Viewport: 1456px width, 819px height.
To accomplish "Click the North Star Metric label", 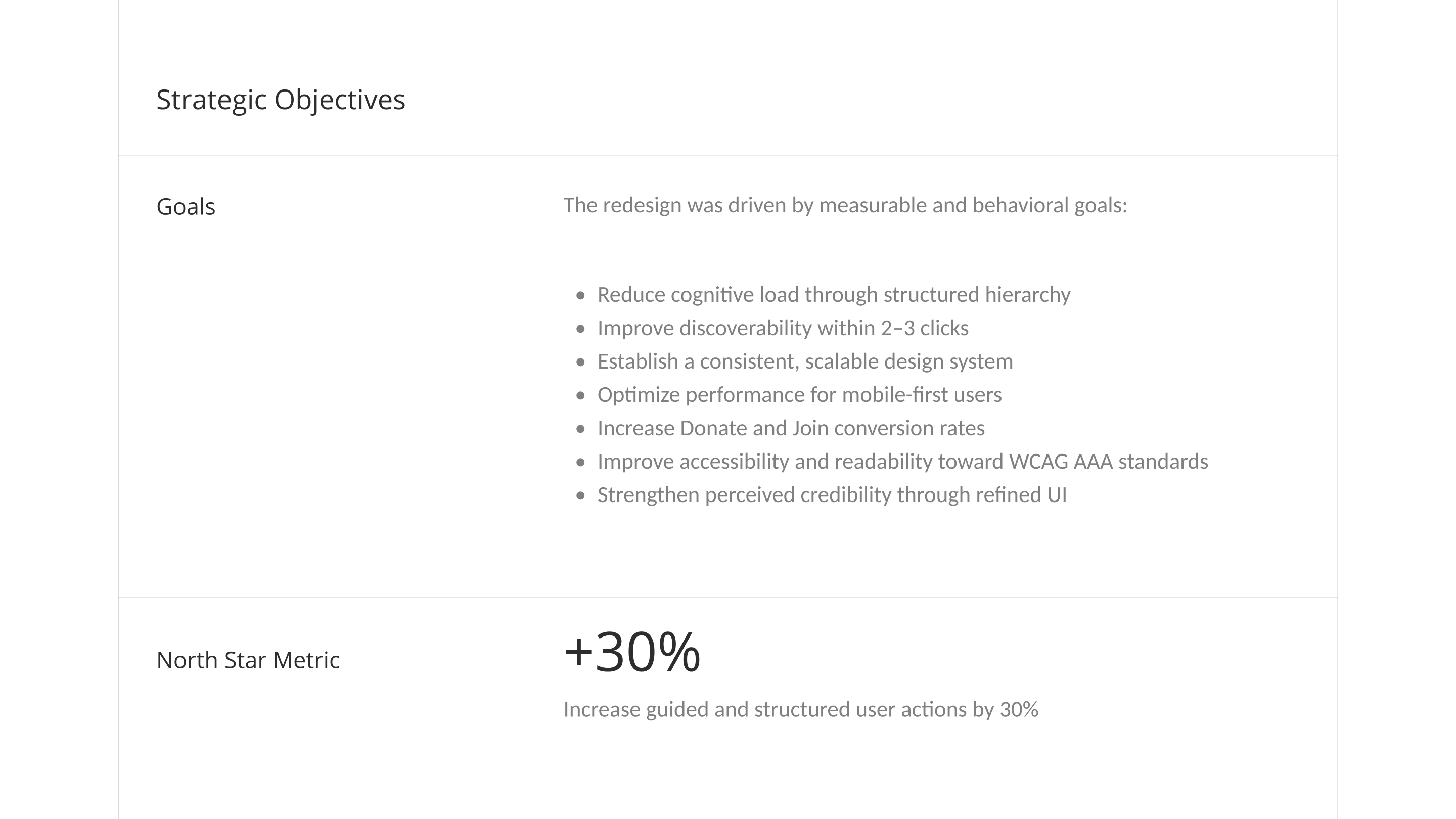I will [248, 660].
